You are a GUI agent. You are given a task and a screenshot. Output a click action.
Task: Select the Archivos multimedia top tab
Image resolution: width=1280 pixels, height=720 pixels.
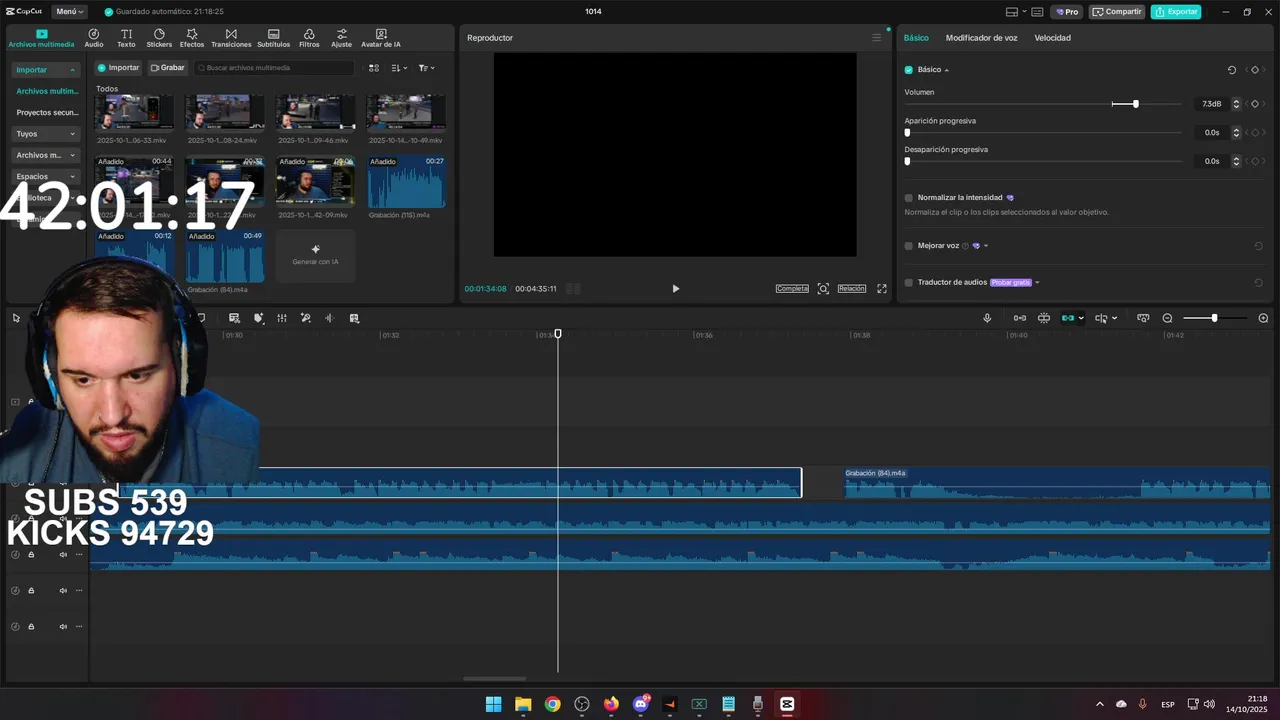coord(41,39)
